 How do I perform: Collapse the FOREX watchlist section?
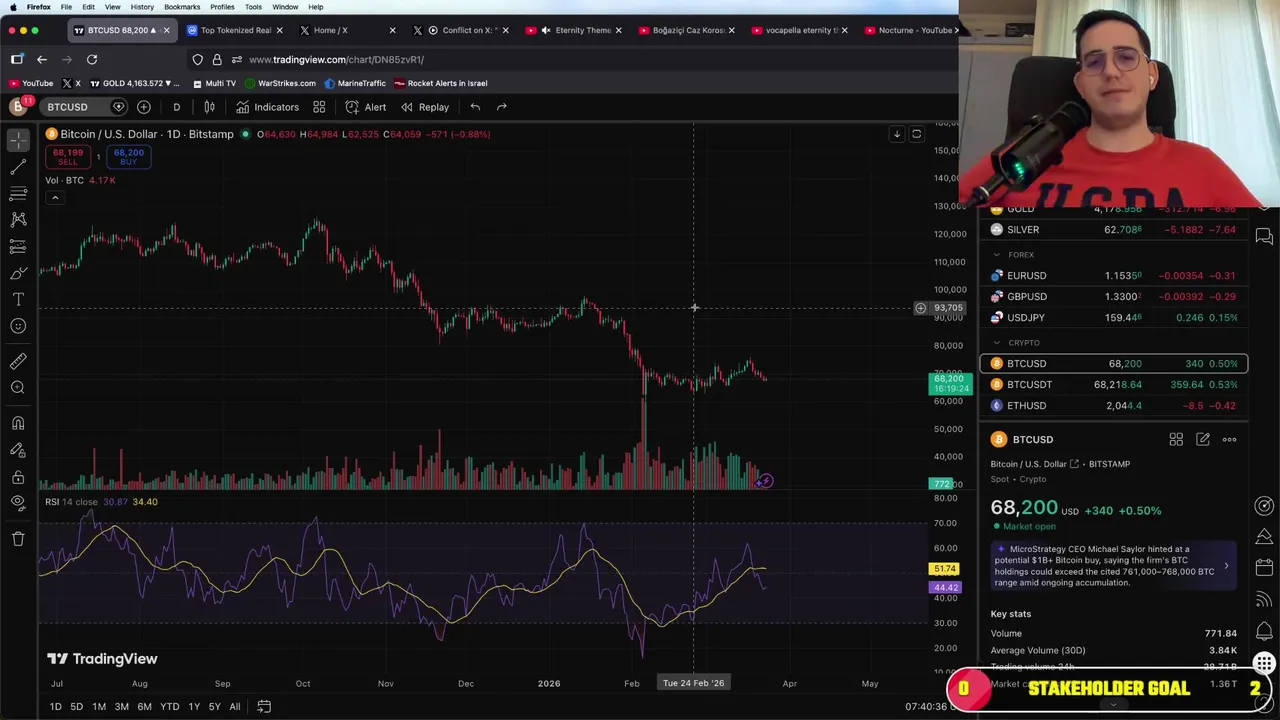[996, 255]
